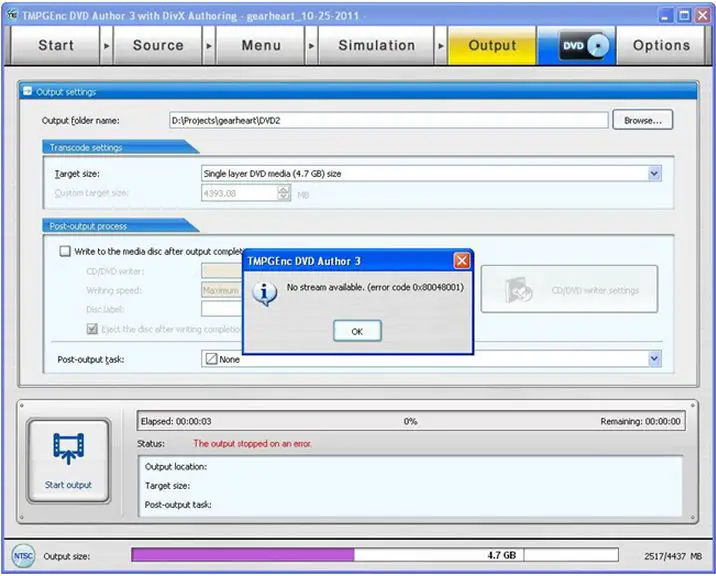
Task: Collapse the Output settings panel
Action: click(x=26, y=92)
